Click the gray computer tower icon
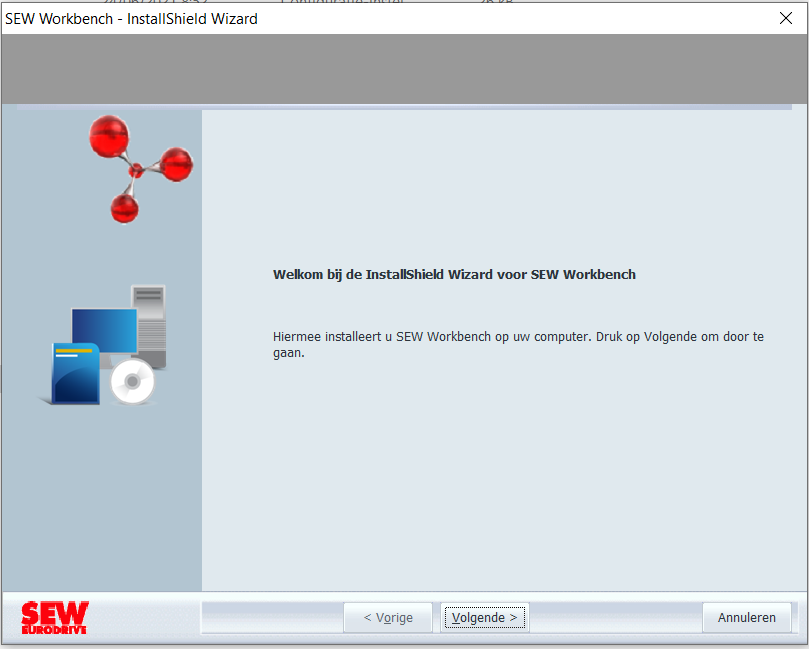Viewport: 809px width, 649px height. 149,326
